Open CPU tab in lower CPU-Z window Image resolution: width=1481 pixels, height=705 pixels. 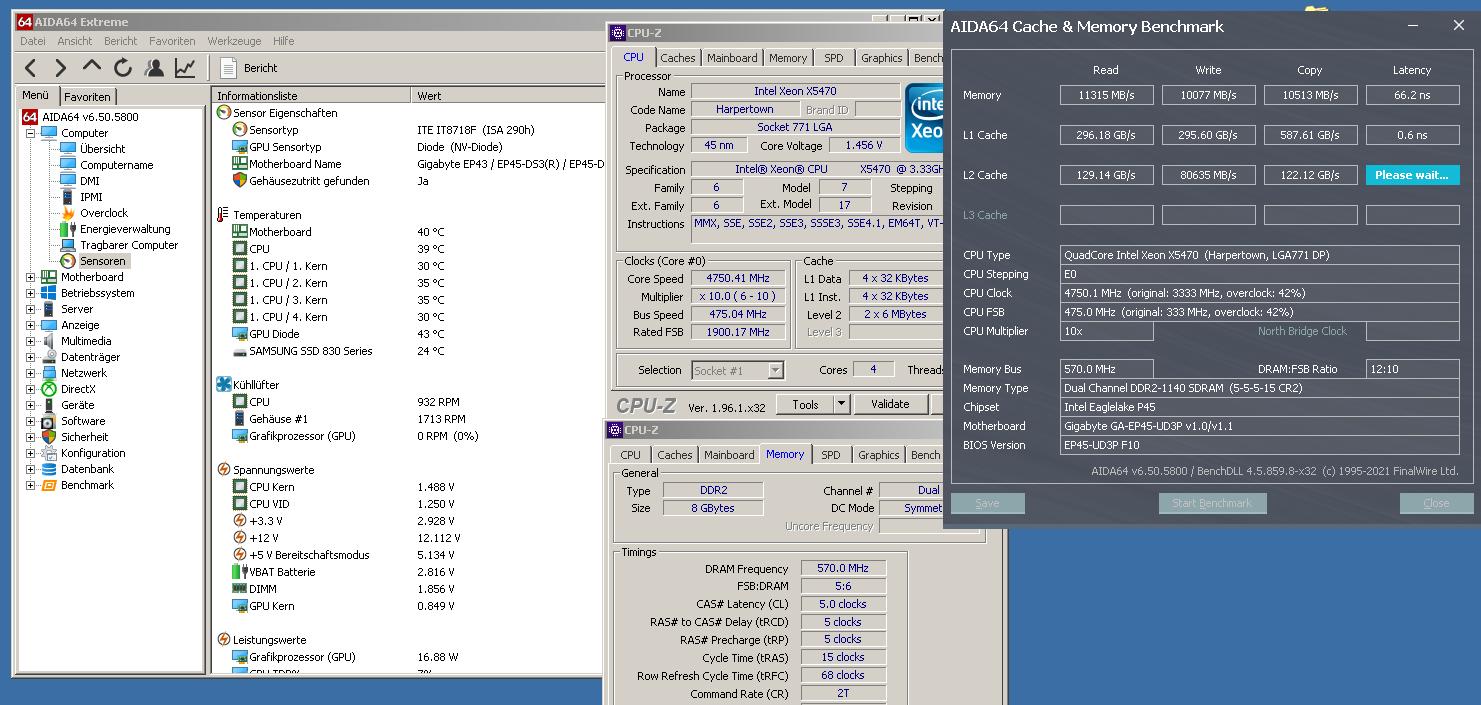[x=630, y=455]
